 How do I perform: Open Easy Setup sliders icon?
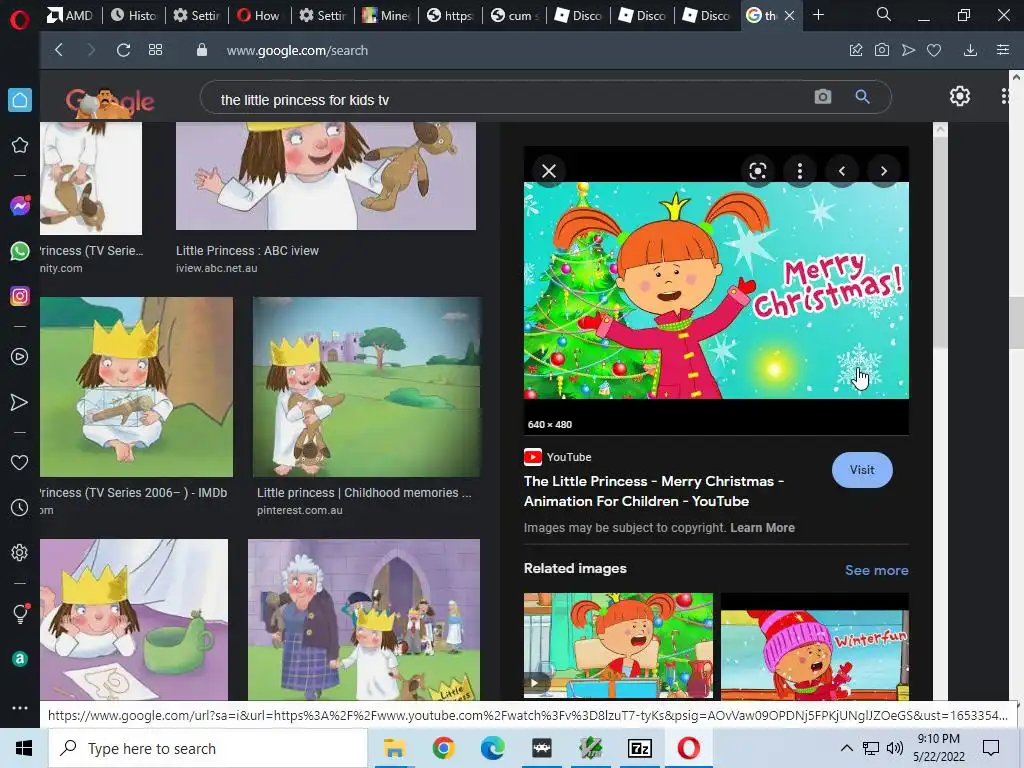click(1003, 50)
